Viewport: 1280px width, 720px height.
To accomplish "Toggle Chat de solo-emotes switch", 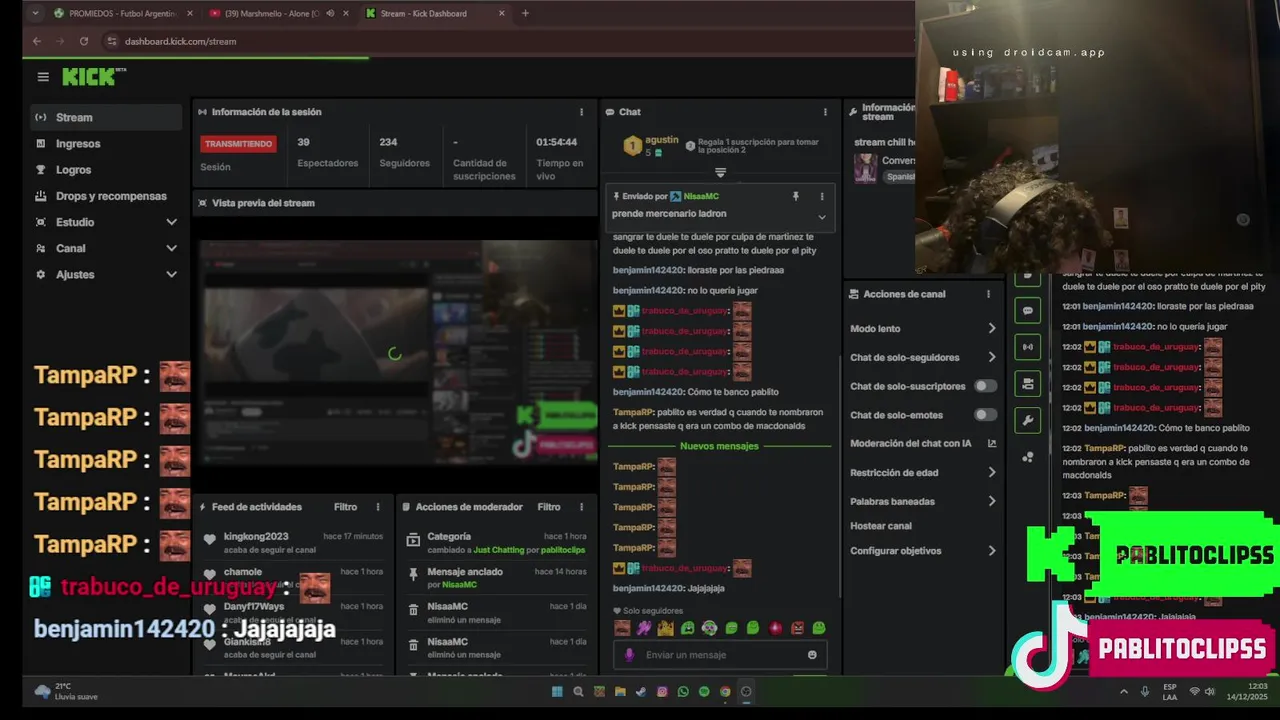I will pyautogui.click(x=986, y=414).
